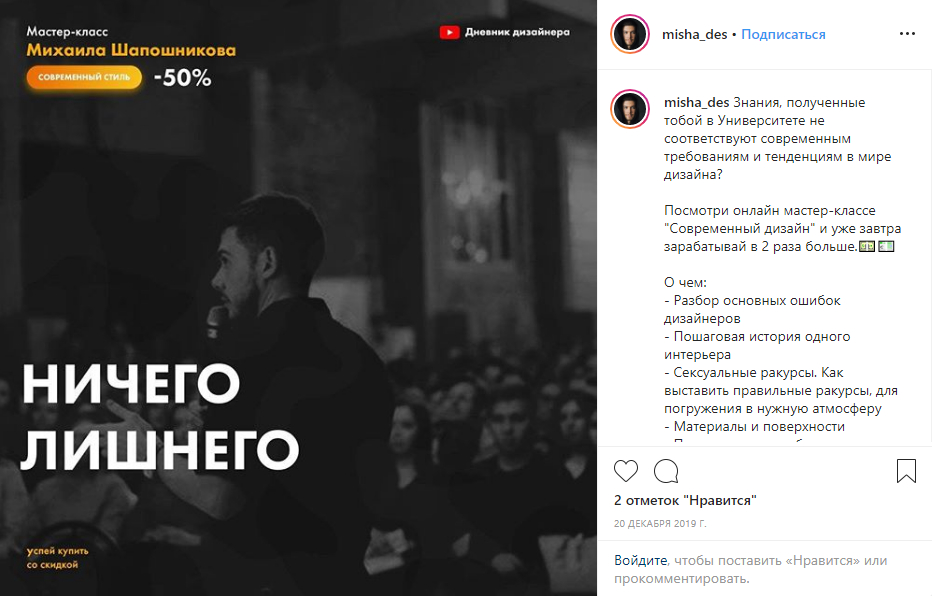Click the успей купить со скидкой text
This screenshot has height=596, width=932.
point(57,557)
